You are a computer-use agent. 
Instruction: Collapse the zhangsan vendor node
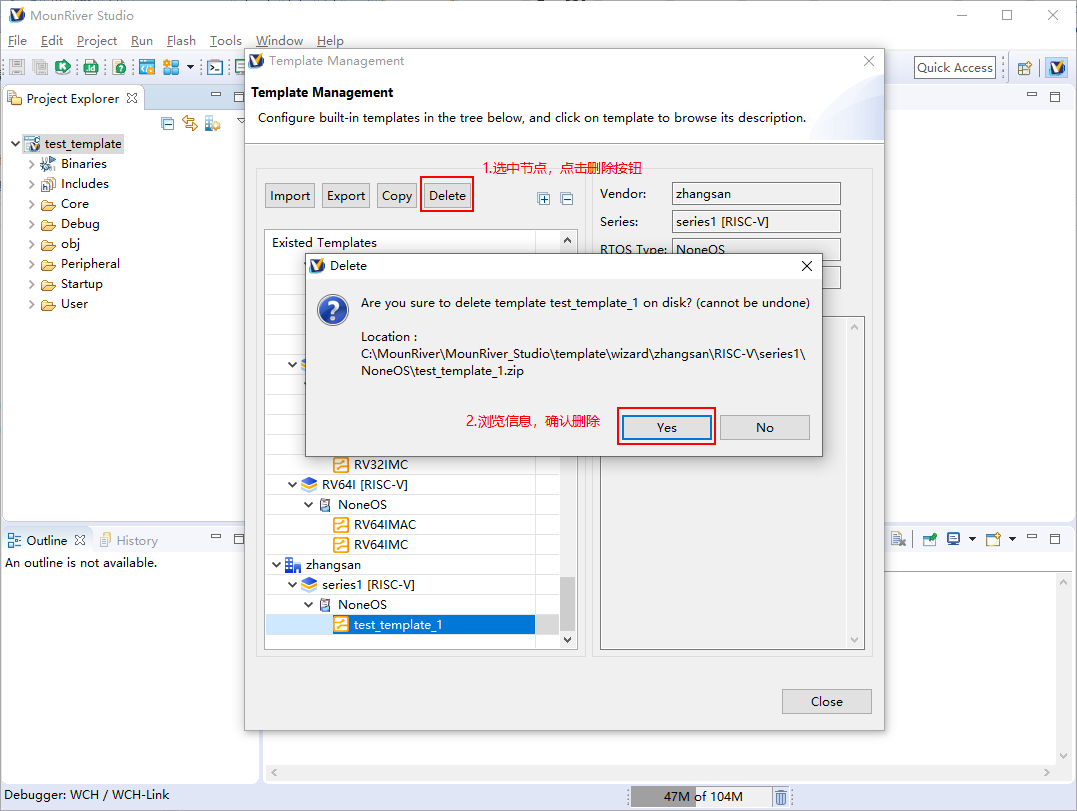276,564
